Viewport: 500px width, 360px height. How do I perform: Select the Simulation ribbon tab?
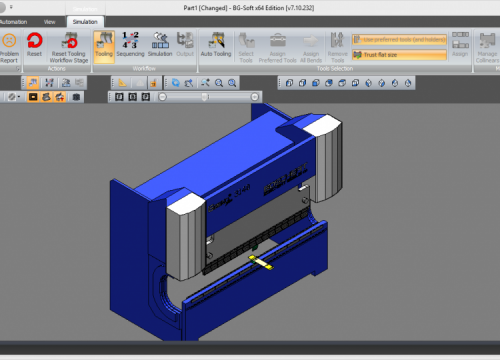click(x=85, y=22)
